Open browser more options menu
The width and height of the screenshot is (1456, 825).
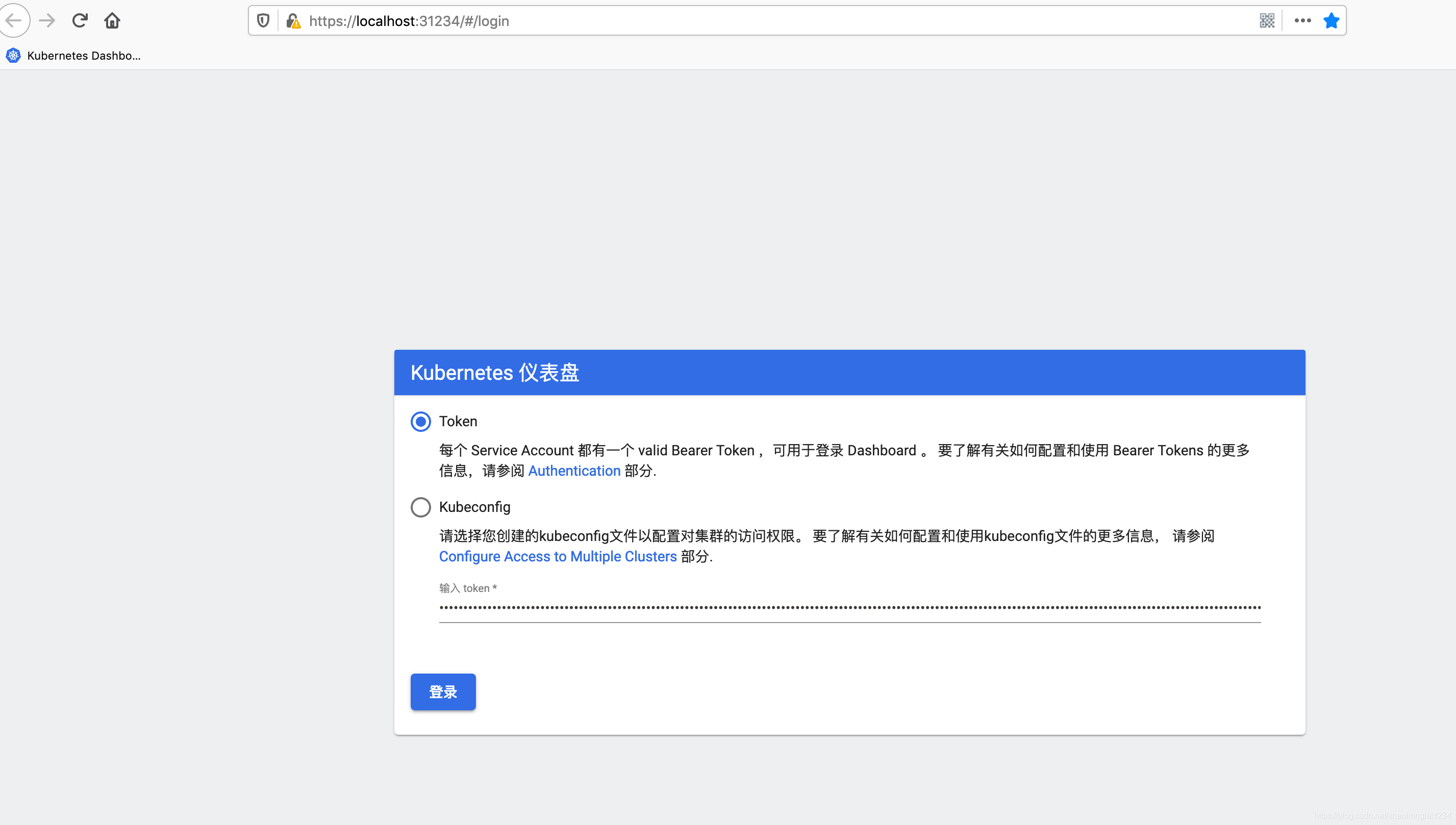[x=1302, y=20]
